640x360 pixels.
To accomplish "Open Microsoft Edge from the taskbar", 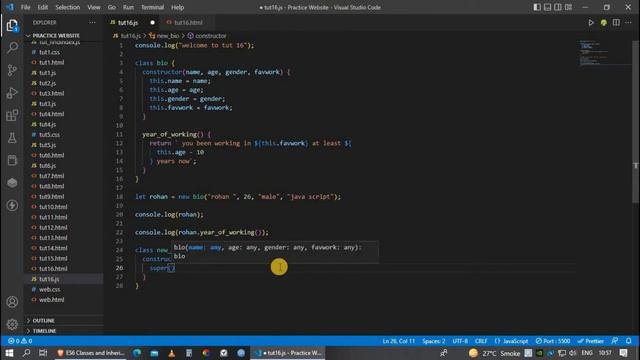I will point(137,353).
